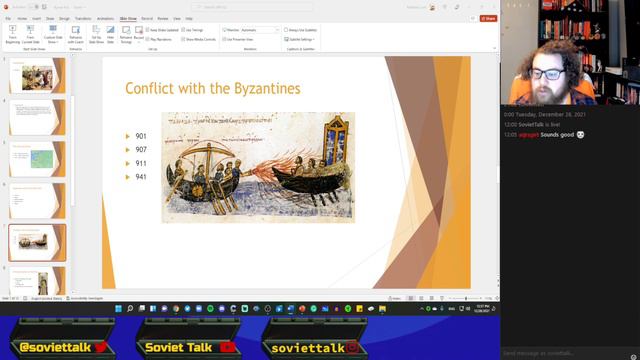Select the slide thumbnail with map
Image resolution: width=640 pixels, height=360 pixels.
click(x=37, y=159)
